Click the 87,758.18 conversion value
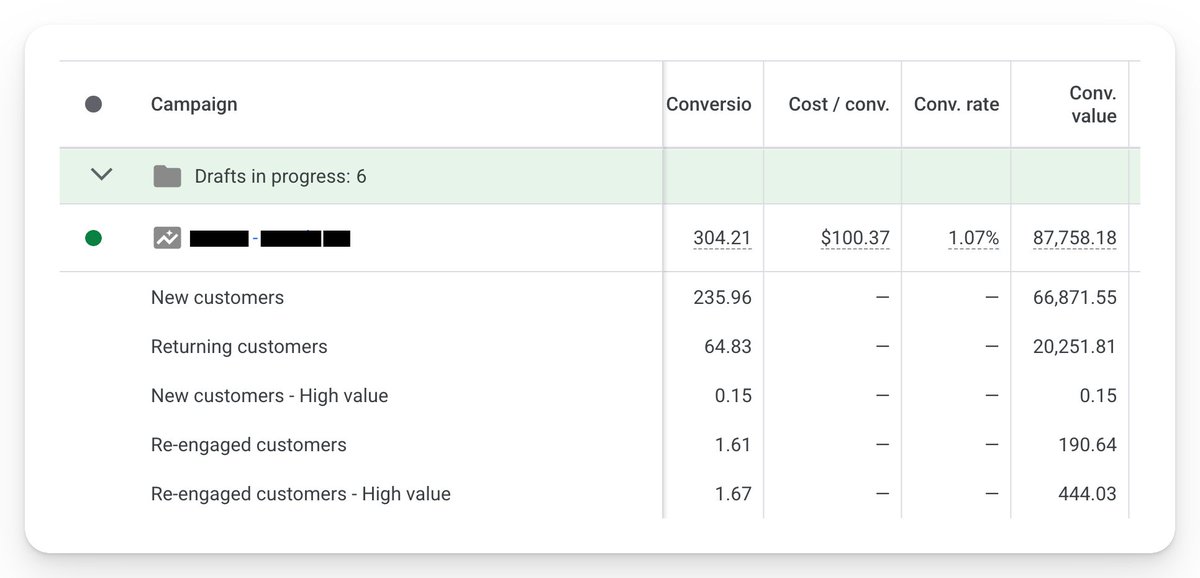The width and height of the screenshot is (1200, 578). (x=1075, y=238)
